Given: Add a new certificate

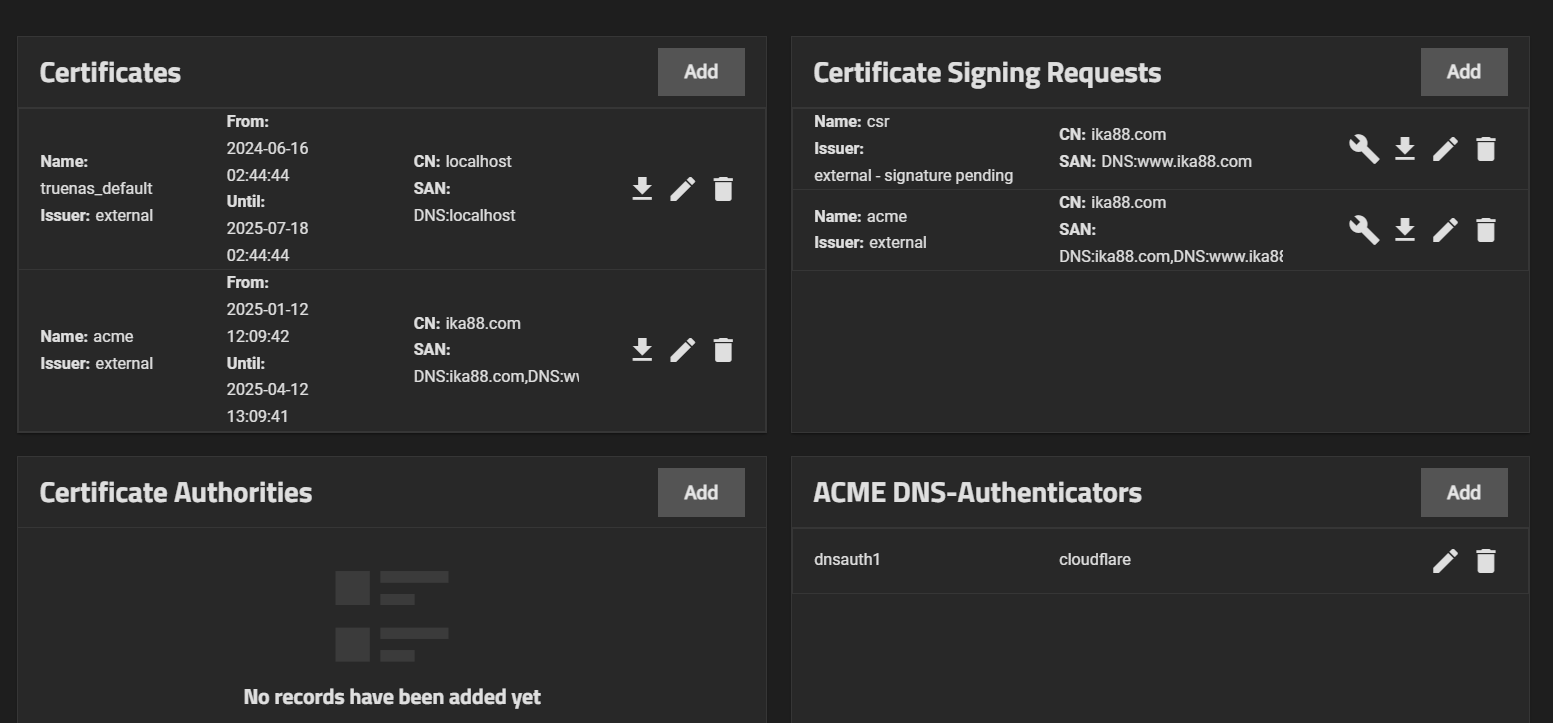Looking at the screenshot, I should (x=701, y=72).
